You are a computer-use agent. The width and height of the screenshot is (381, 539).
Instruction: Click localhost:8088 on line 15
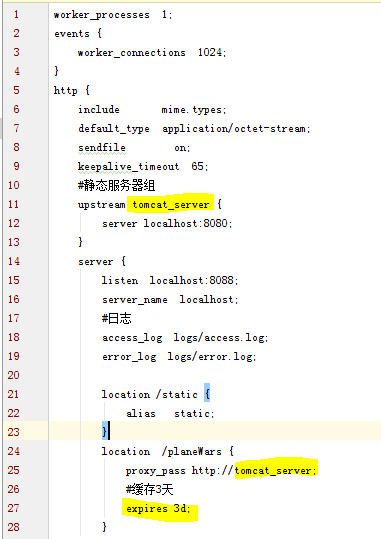point(192,280)
